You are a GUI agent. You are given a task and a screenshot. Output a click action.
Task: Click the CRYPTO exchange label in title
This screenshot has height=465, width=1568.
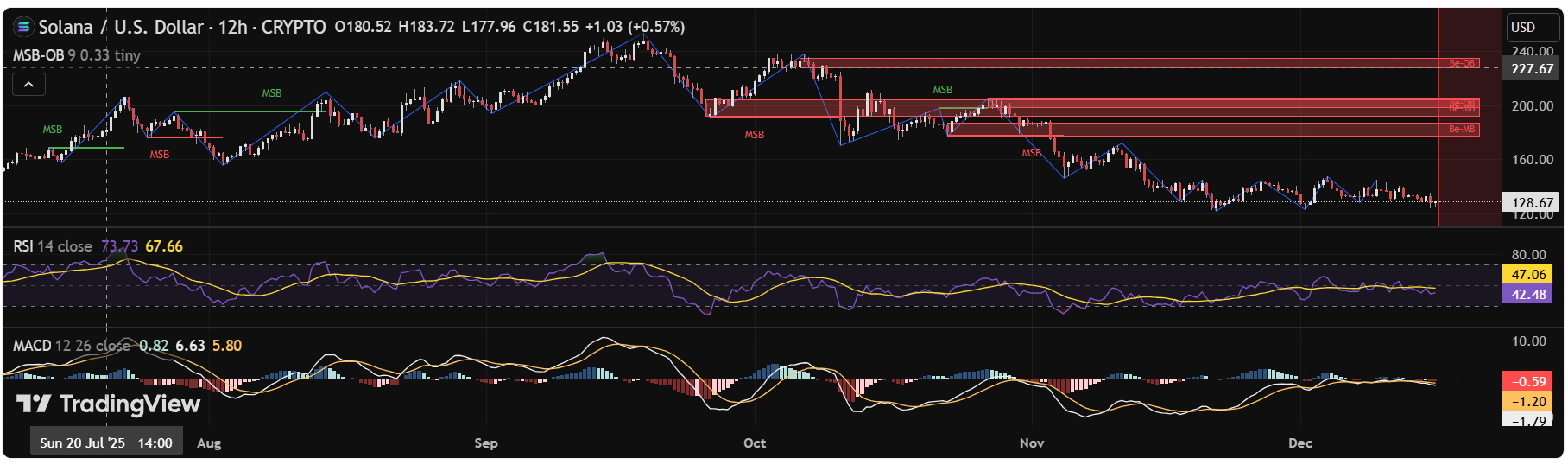point(294,27)
